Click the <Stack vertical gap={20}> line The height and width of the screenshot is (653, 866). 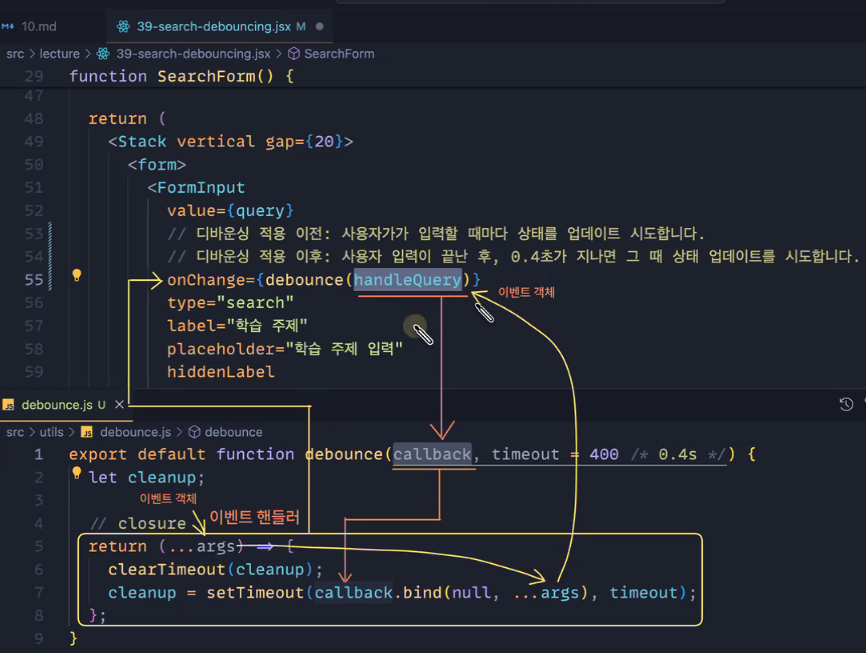pos(230,141)
